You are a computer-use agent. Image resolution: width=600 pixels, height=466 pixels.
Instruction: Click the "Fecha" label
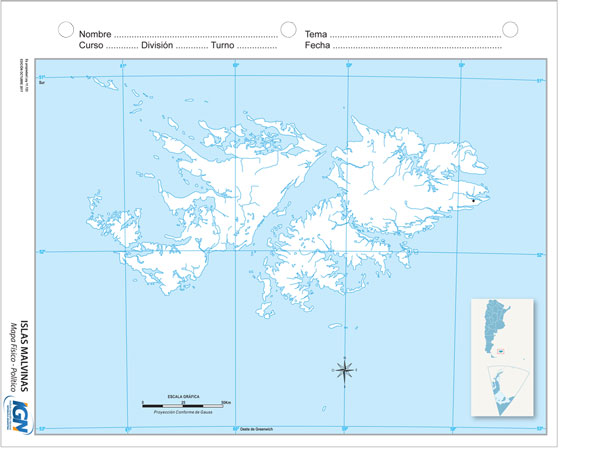pyautogui.click(x=317, y=45)
